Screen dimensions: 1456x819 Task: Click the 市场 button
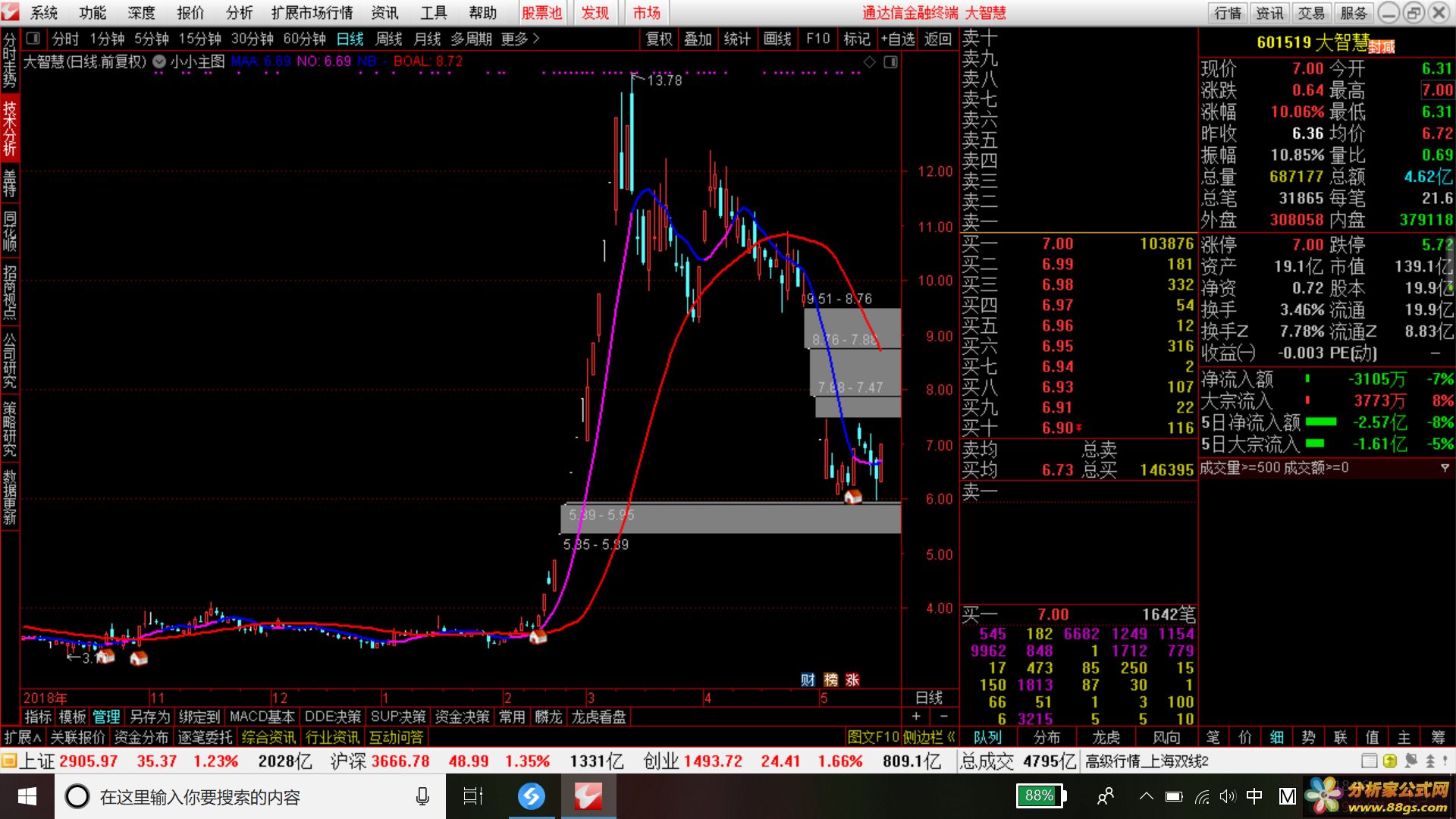click(647, 12)
